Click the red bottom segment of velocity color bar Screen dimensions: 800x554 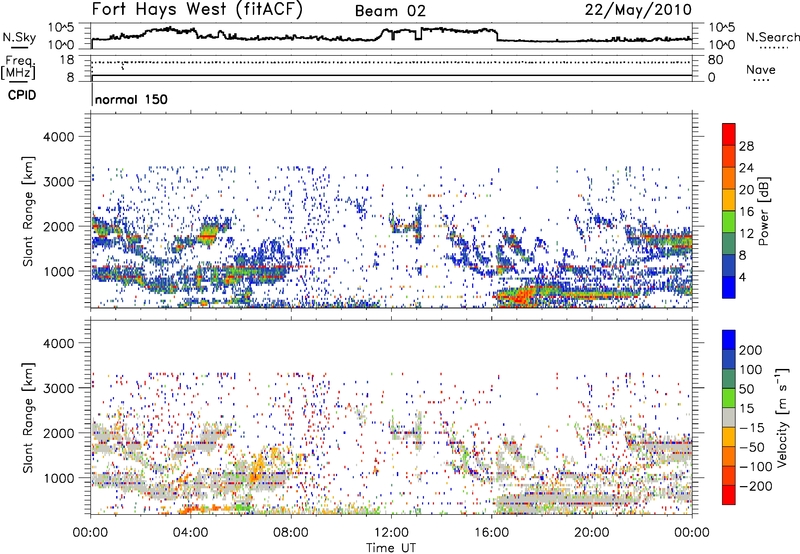(x=729, y=495)
